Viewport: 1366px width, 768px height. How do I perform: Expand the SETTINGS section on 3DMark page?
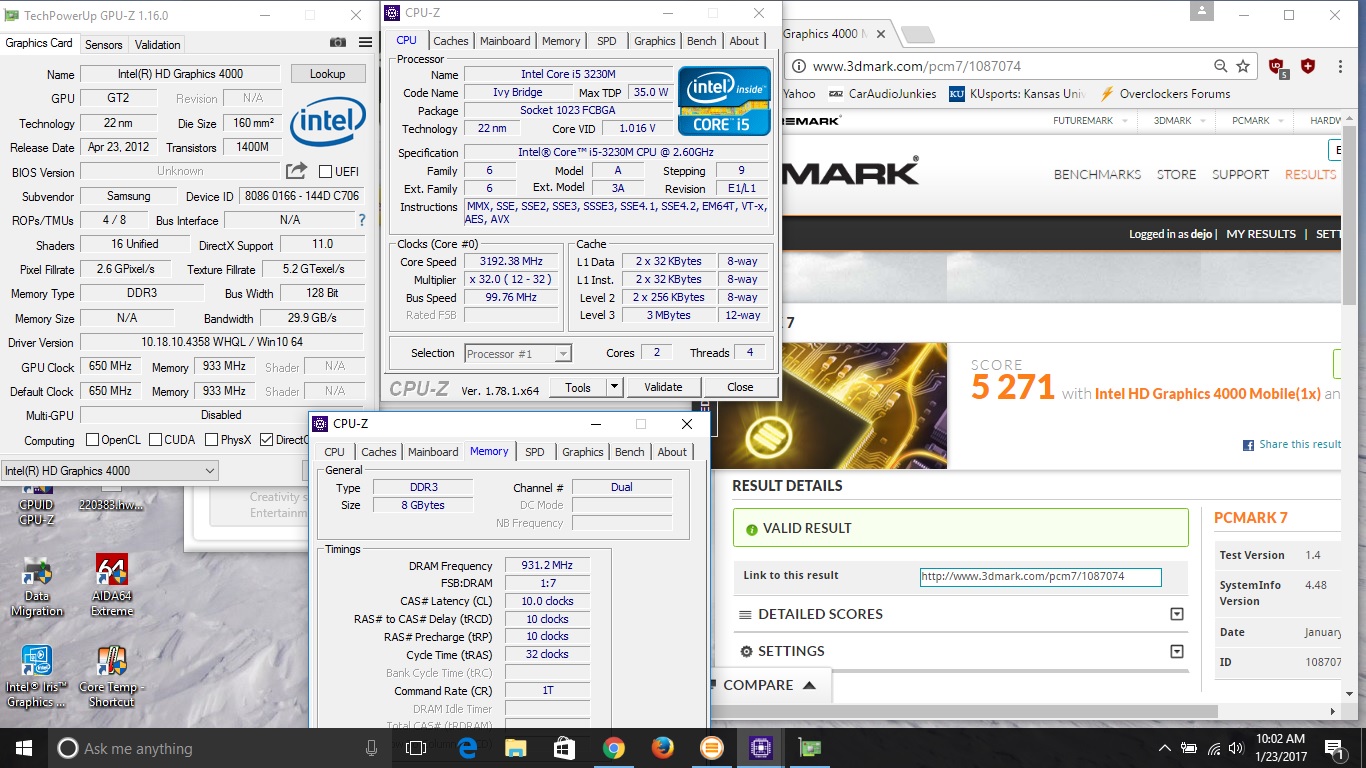(x=1176, y=651)
